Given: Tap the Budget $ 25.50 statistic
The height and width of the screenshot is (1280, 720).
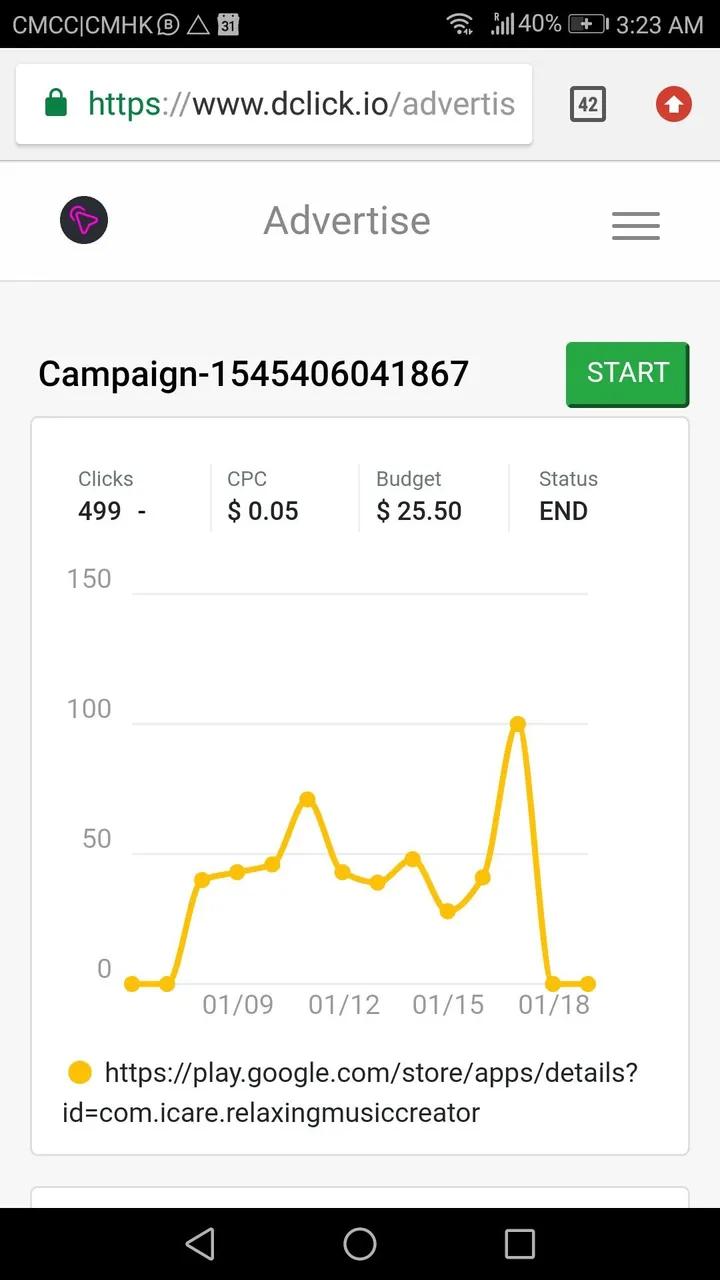Looking at the screenshot, I should tap(419, 496).
